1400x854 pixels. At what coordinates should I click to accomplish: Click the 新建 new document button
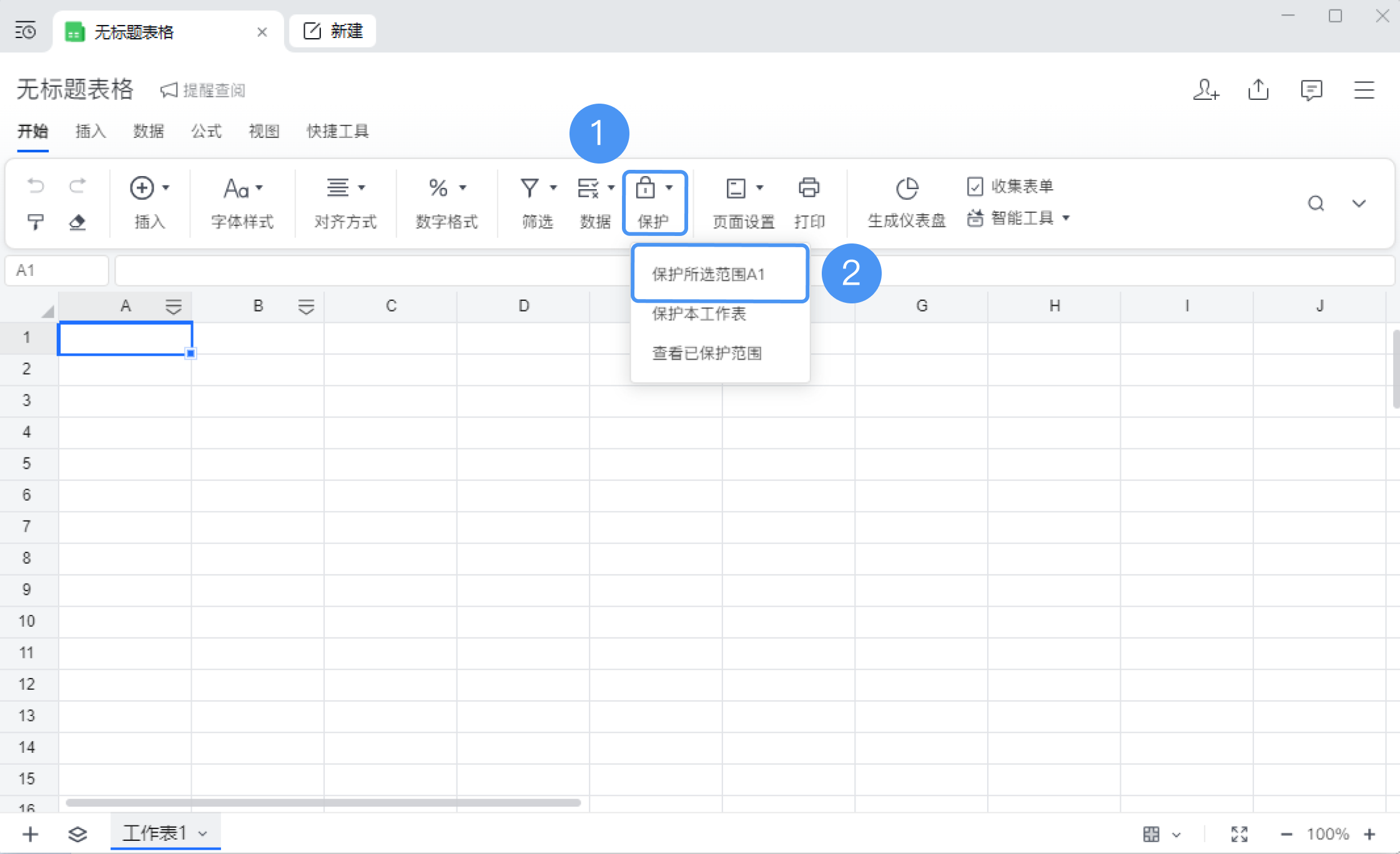[x=332, y=31]
